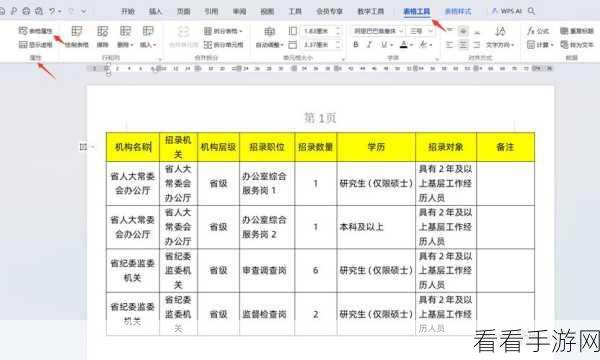Screen dimensions: 600x360
Task: Click the table move handle beside the table
Action: tap(83, 147)
